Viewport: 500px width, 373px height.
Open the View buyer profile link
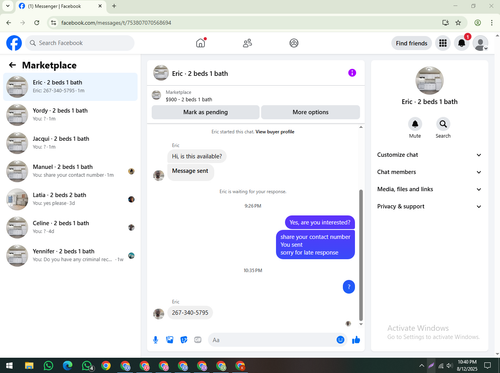click(275, 132)
